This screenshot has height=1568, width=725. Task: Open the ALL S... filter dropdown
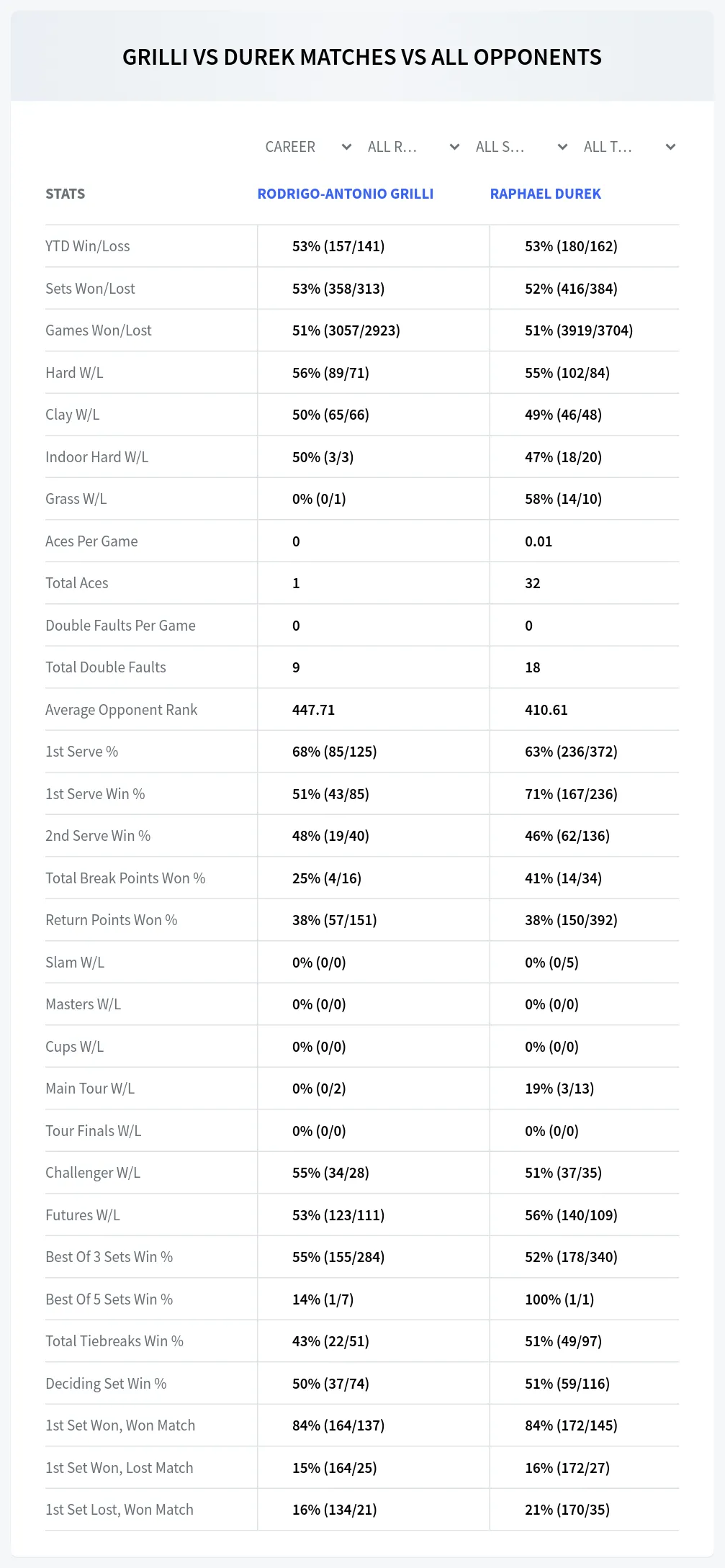point(521,147)
